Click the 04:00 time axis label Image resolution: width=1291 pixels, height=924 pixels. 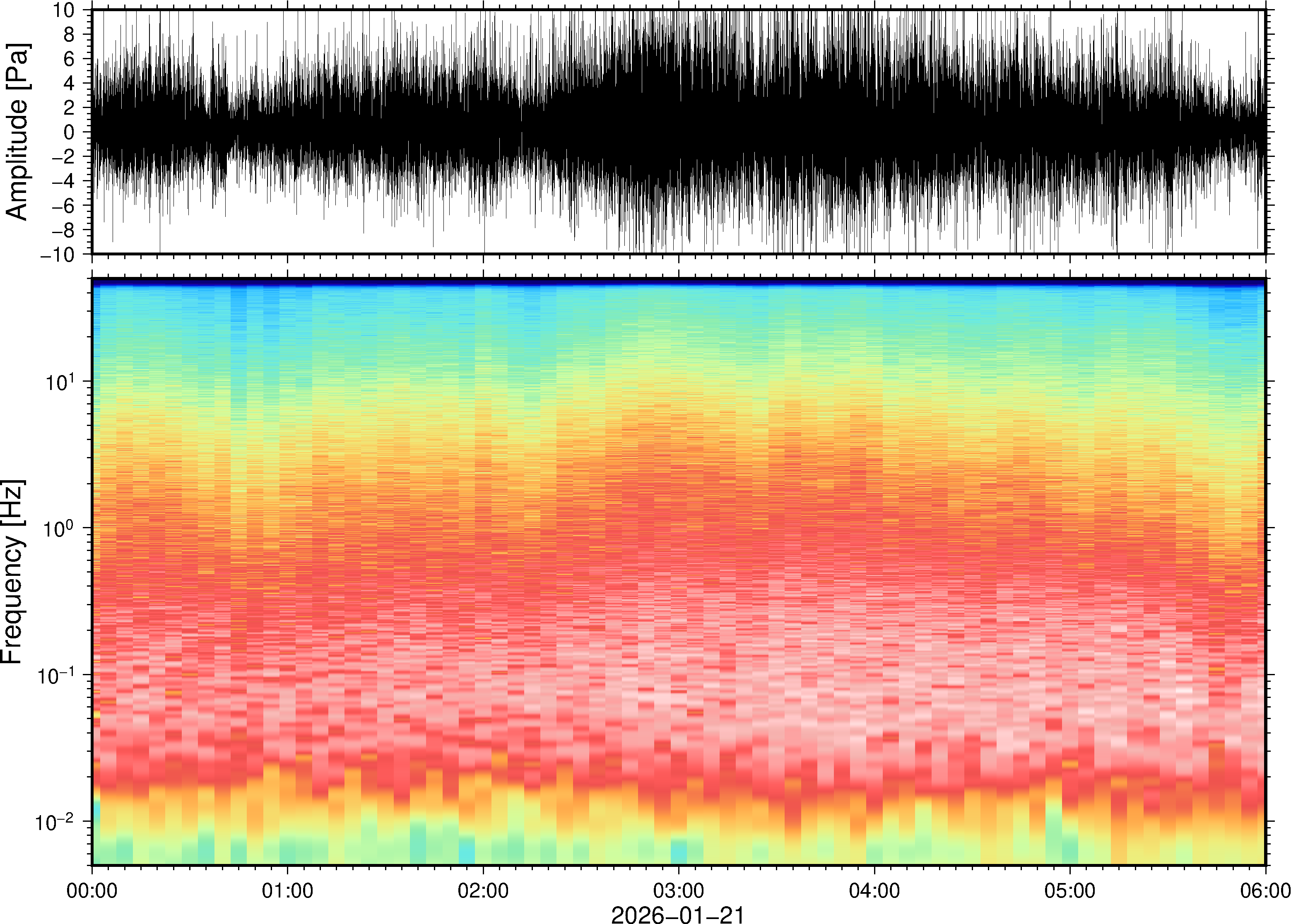874,890
